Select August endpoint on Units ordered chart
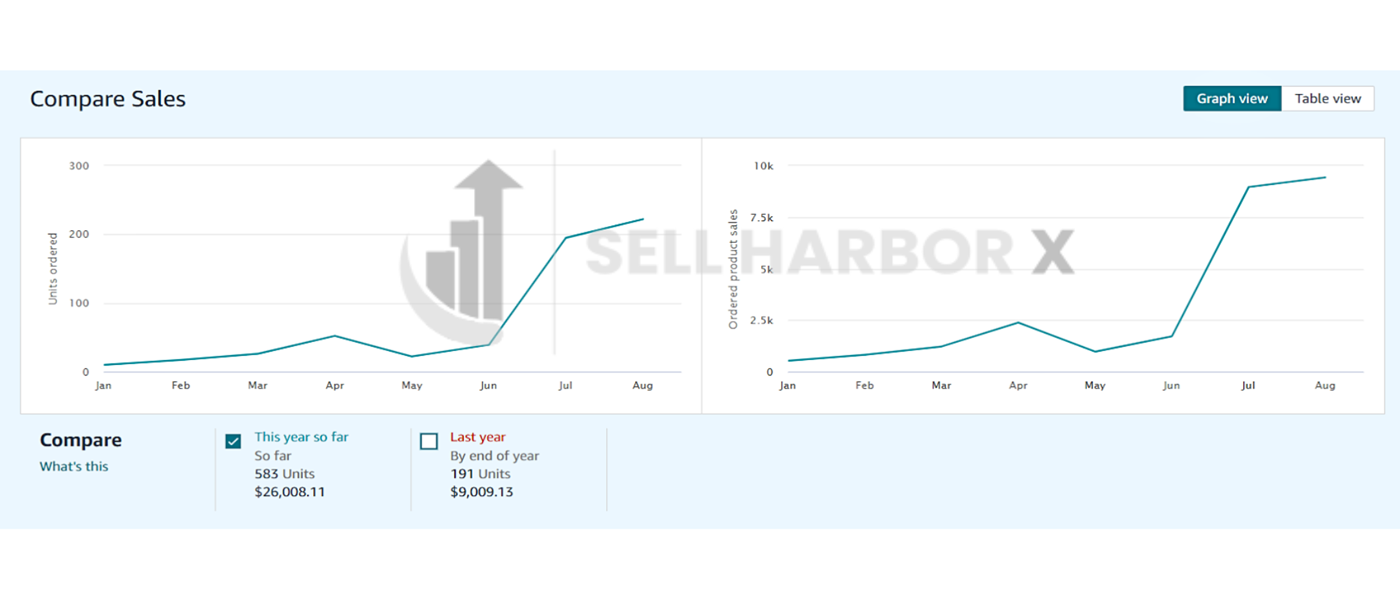 (642, 219)
